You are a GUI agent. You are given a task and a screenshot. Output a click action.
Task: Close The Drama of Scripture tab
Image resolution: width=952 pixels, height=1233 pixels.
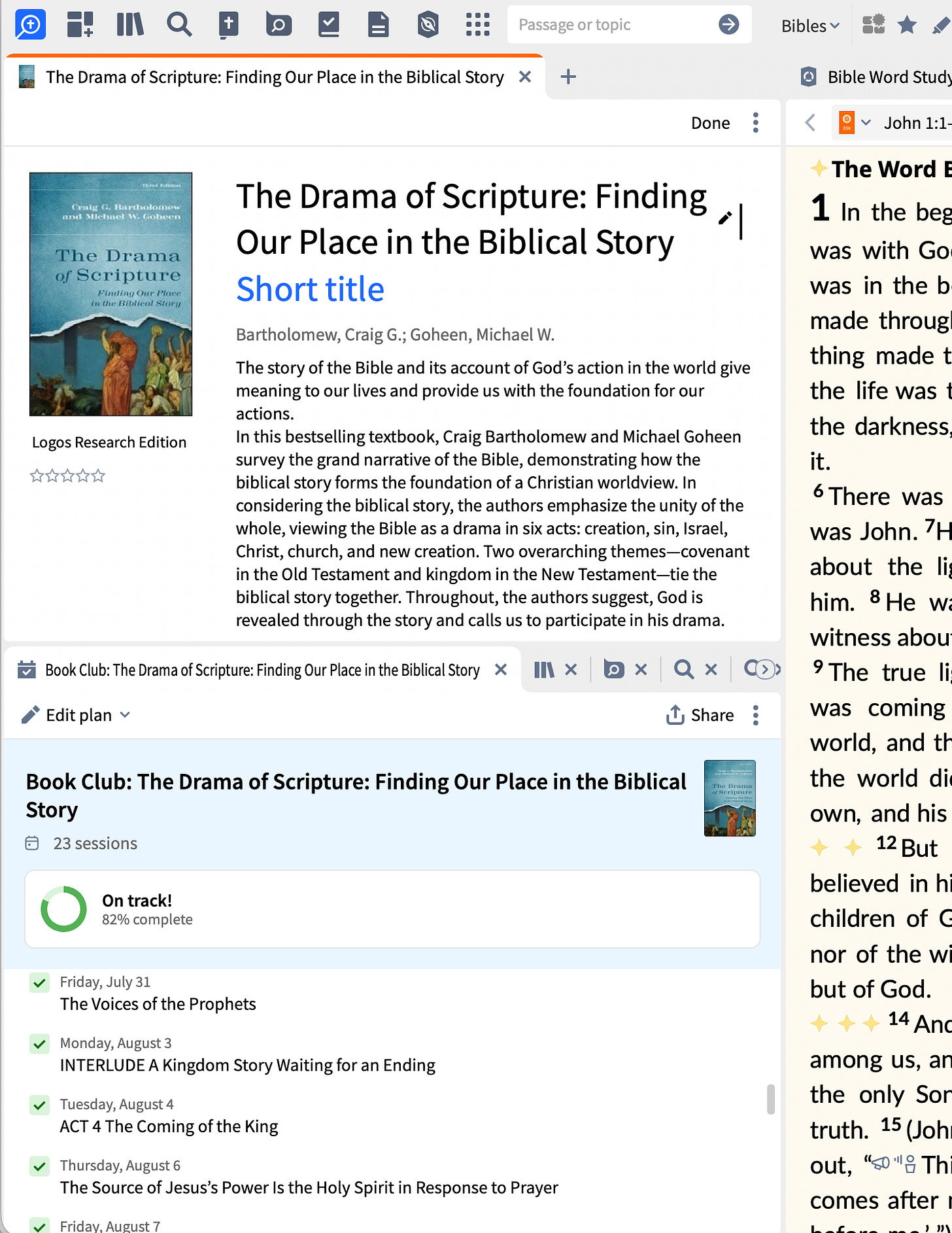click(x=524, y=77)
